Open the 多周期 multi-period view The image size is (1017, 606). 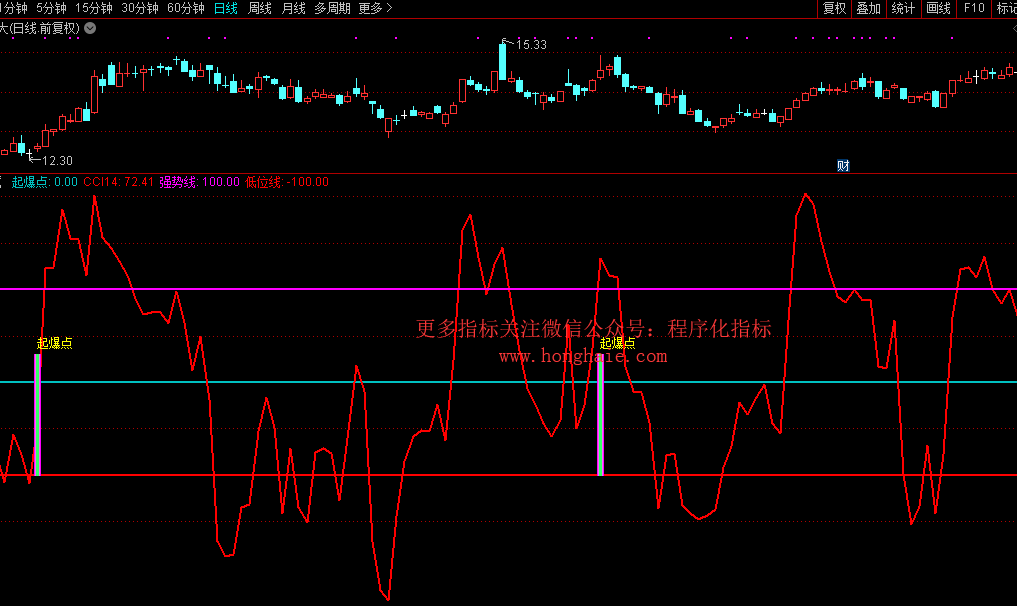coord(333,8)
